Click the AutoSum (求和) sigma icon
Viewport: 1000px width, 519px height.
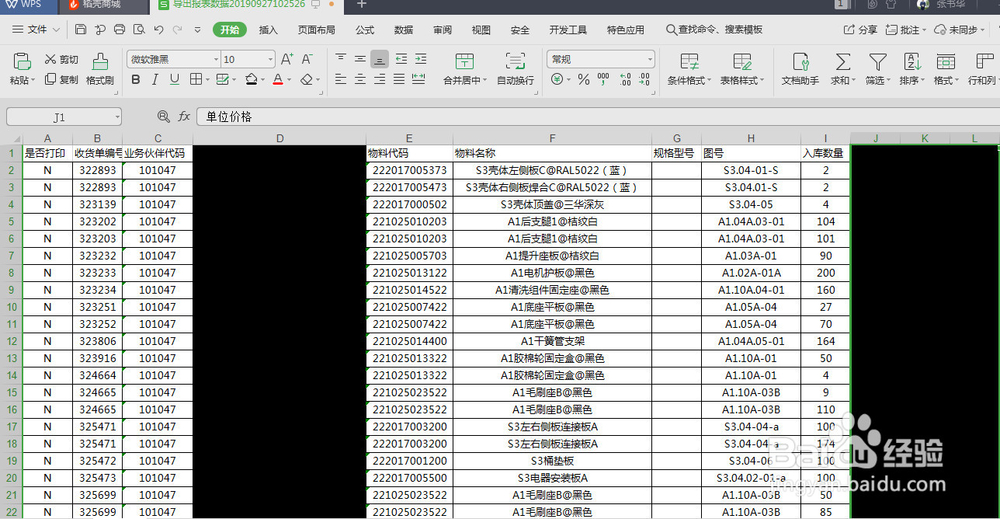[x=842, y=62]
